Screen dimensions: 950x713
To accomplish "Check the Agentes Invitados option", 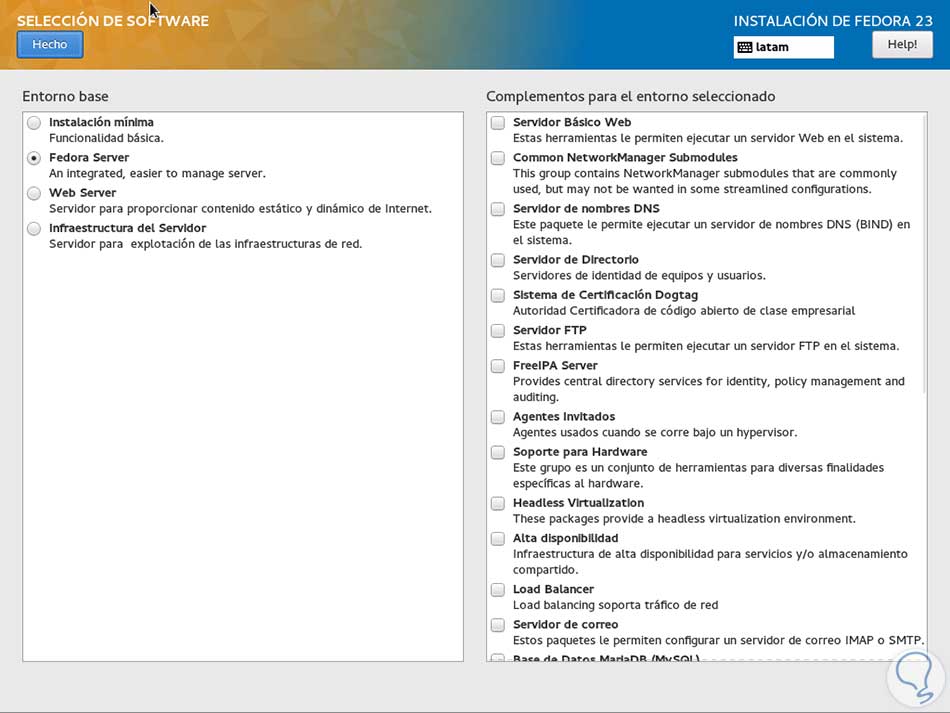I will (x=497, y=417).
